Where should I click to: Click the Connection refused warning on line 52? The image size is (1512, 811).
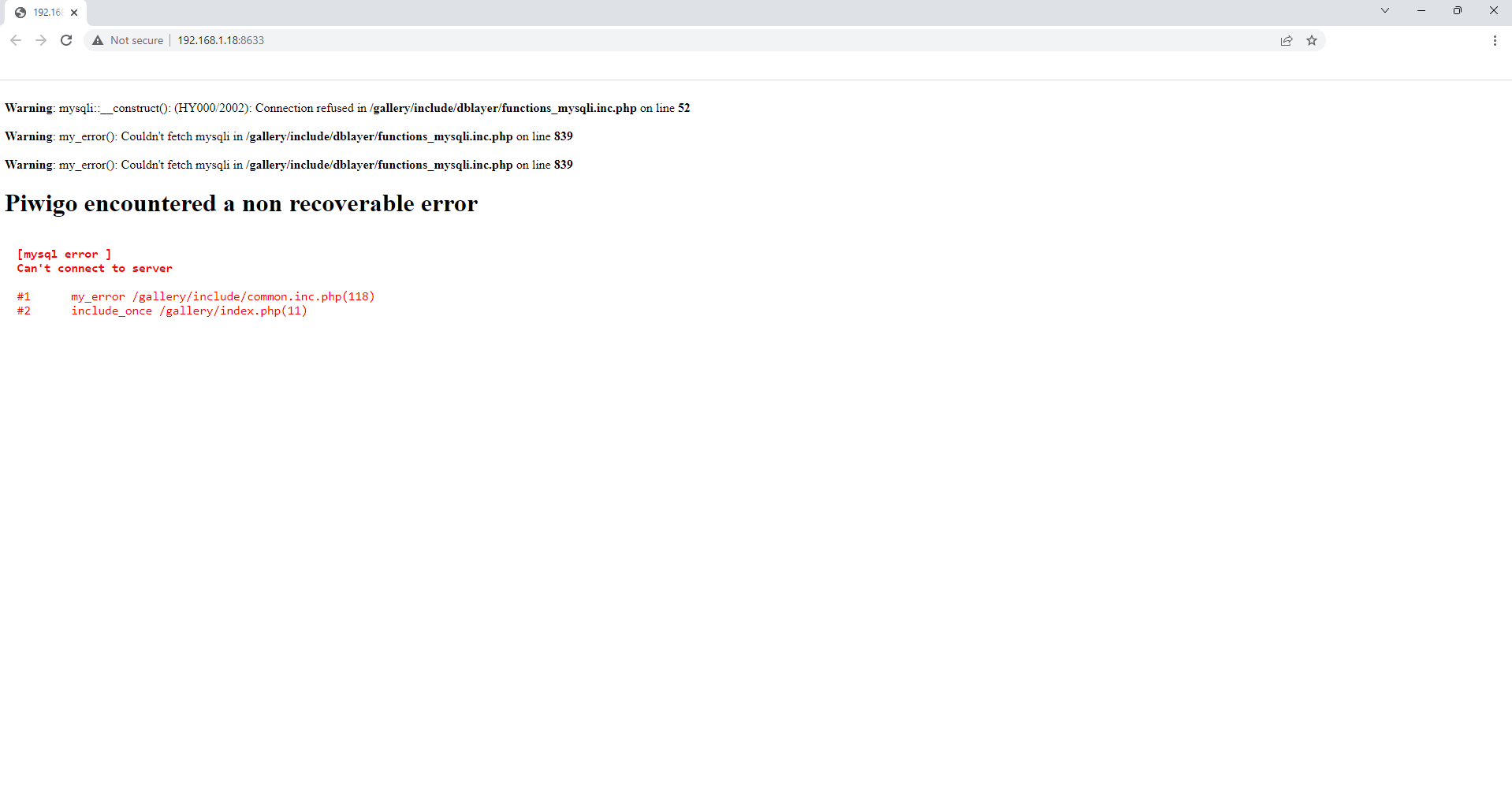(x=348, y=108)
